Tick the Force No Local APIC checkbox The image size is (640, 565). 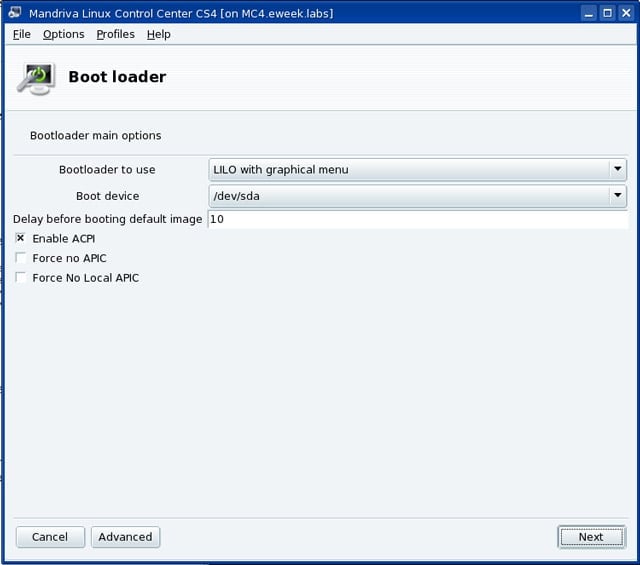(x=20, y=278)
